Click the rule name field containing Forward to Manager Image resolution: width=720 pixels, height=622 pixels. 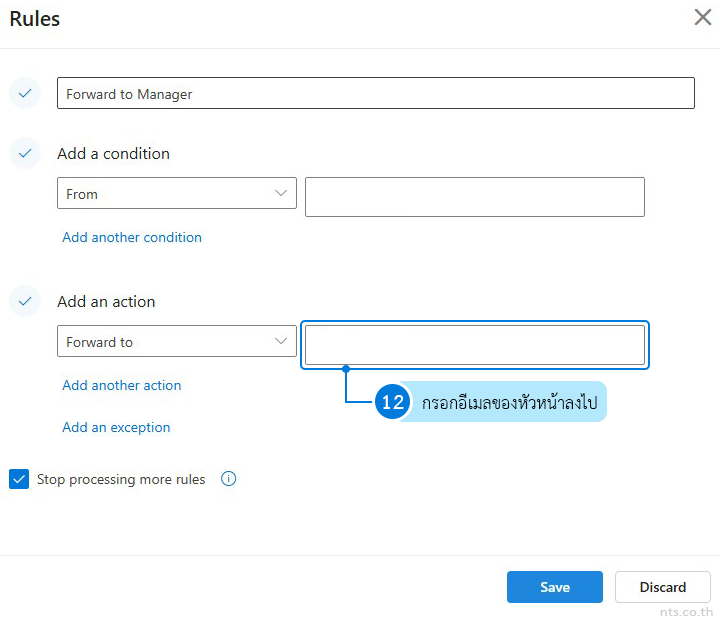coord(376,93)
